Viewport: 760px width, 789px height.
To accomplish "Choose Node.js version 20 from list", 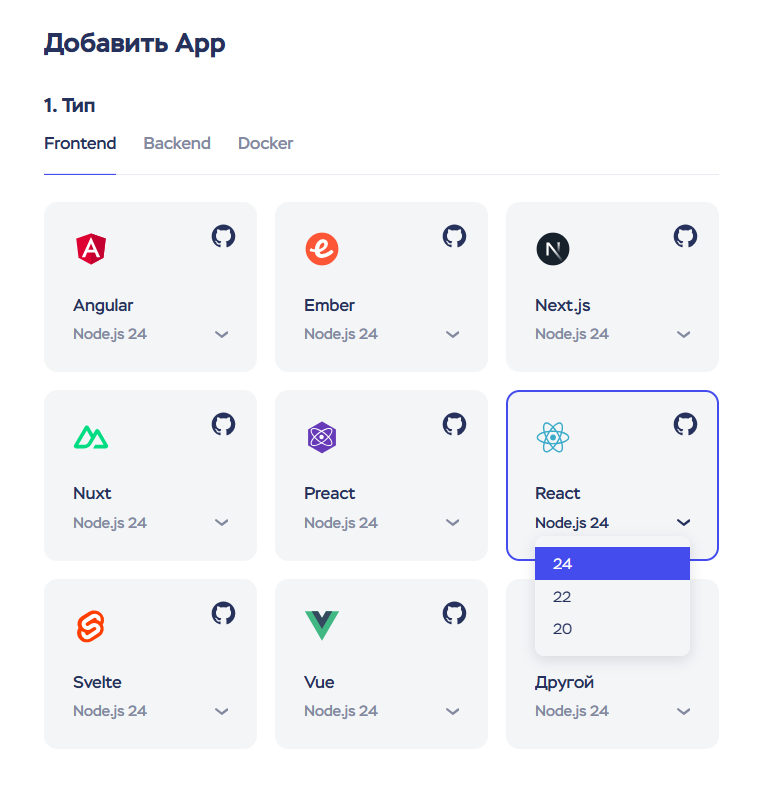I will click(612, 629).
